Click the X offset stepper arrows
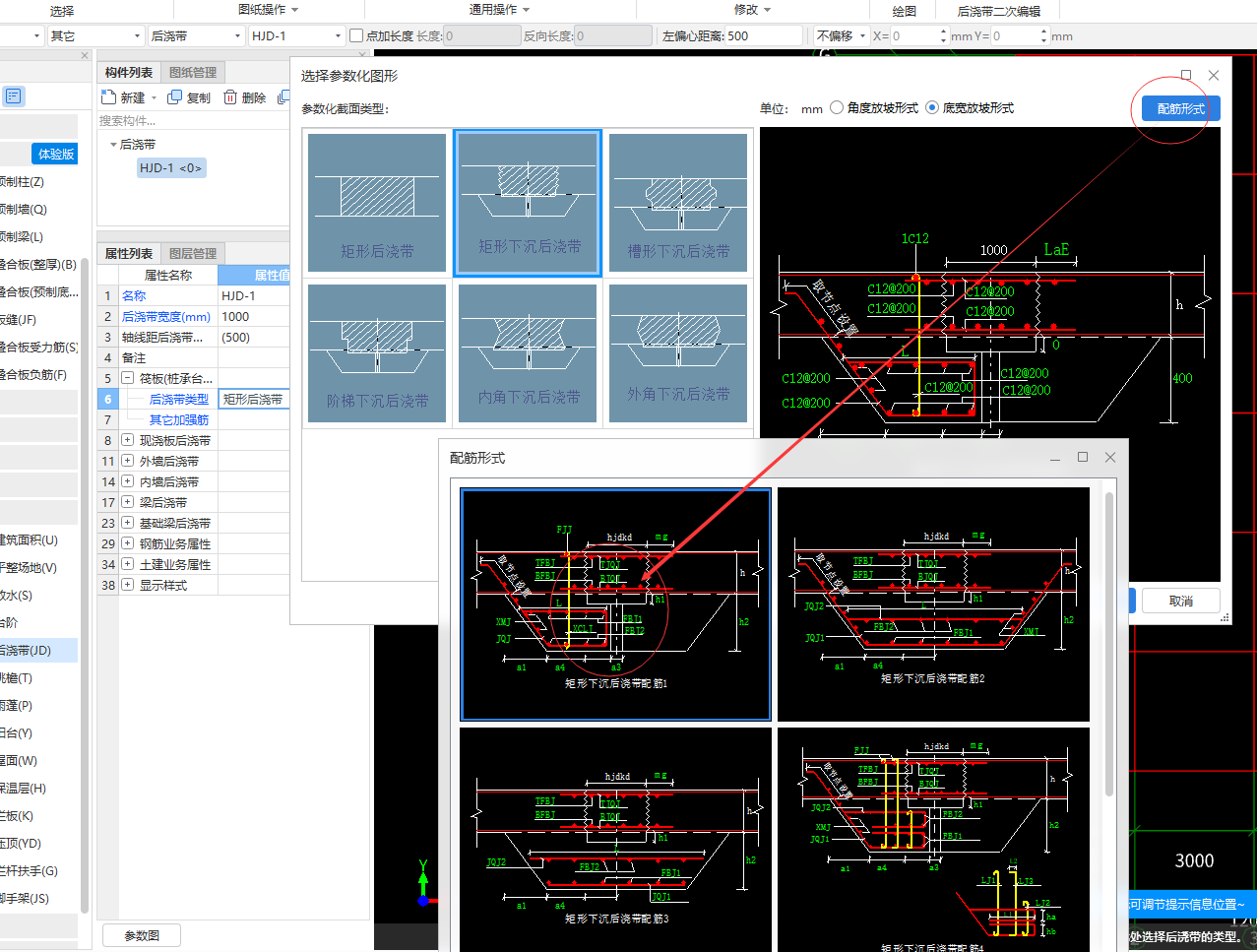This screenshot has width=1257, height=952. point(943,35)
